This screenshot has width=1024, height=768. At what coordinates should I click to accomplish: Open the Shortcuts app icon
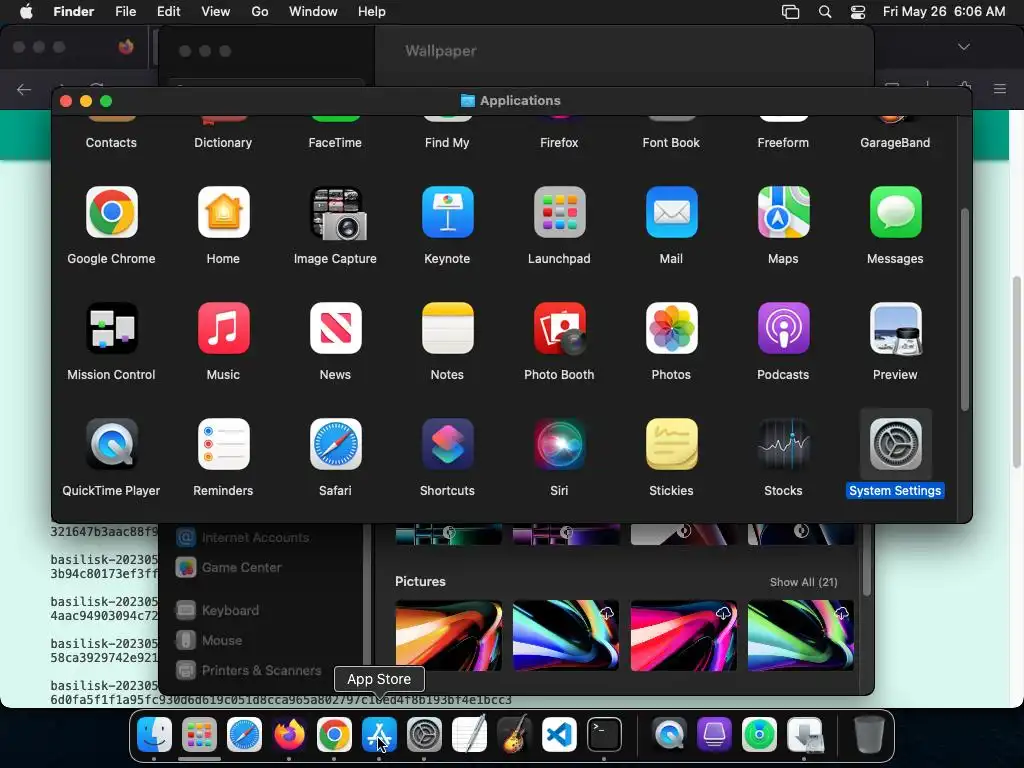pos(447,444)
